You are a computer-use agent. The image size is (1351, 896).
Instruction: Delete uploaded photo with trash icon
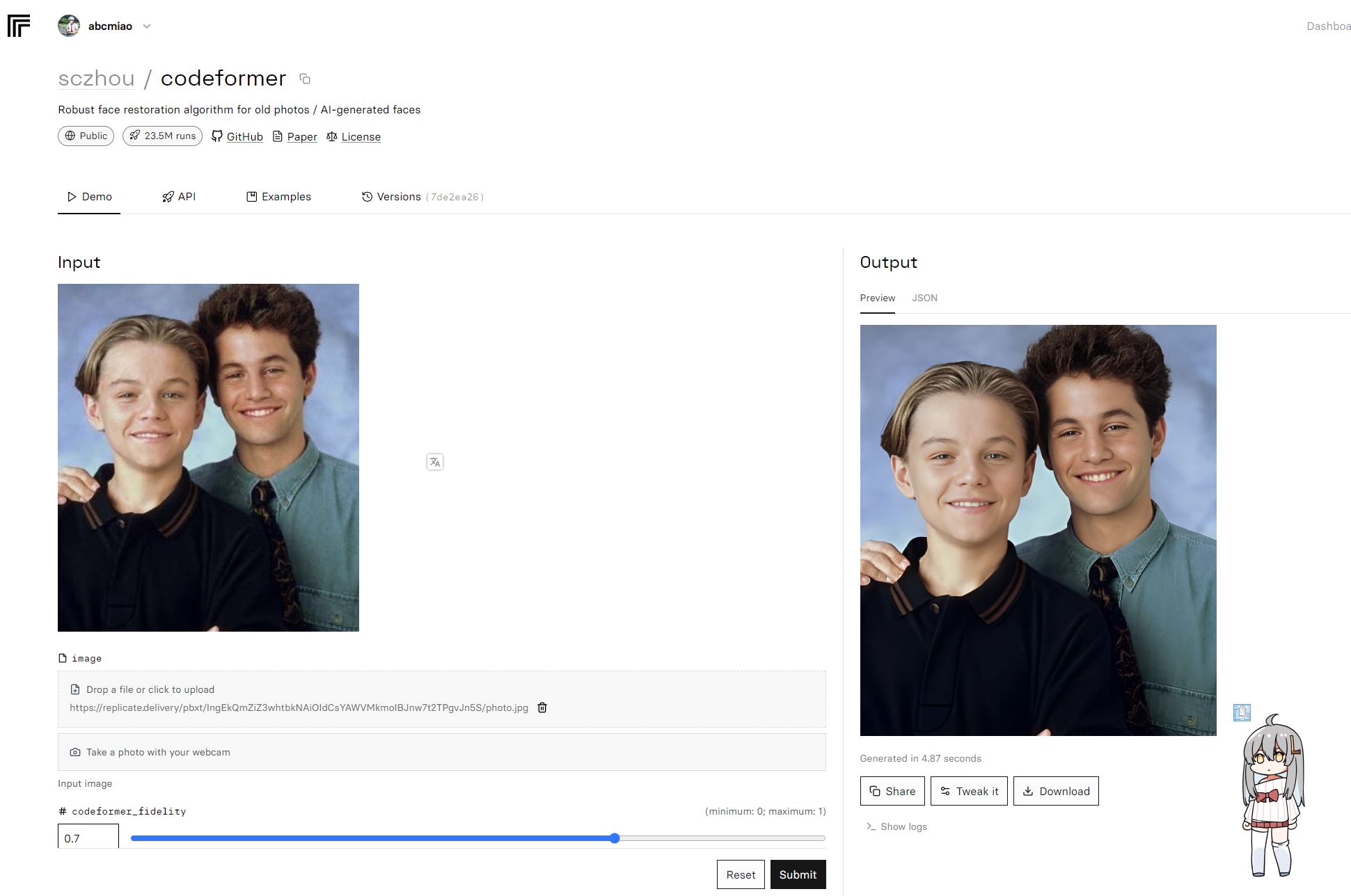point(542,707)
